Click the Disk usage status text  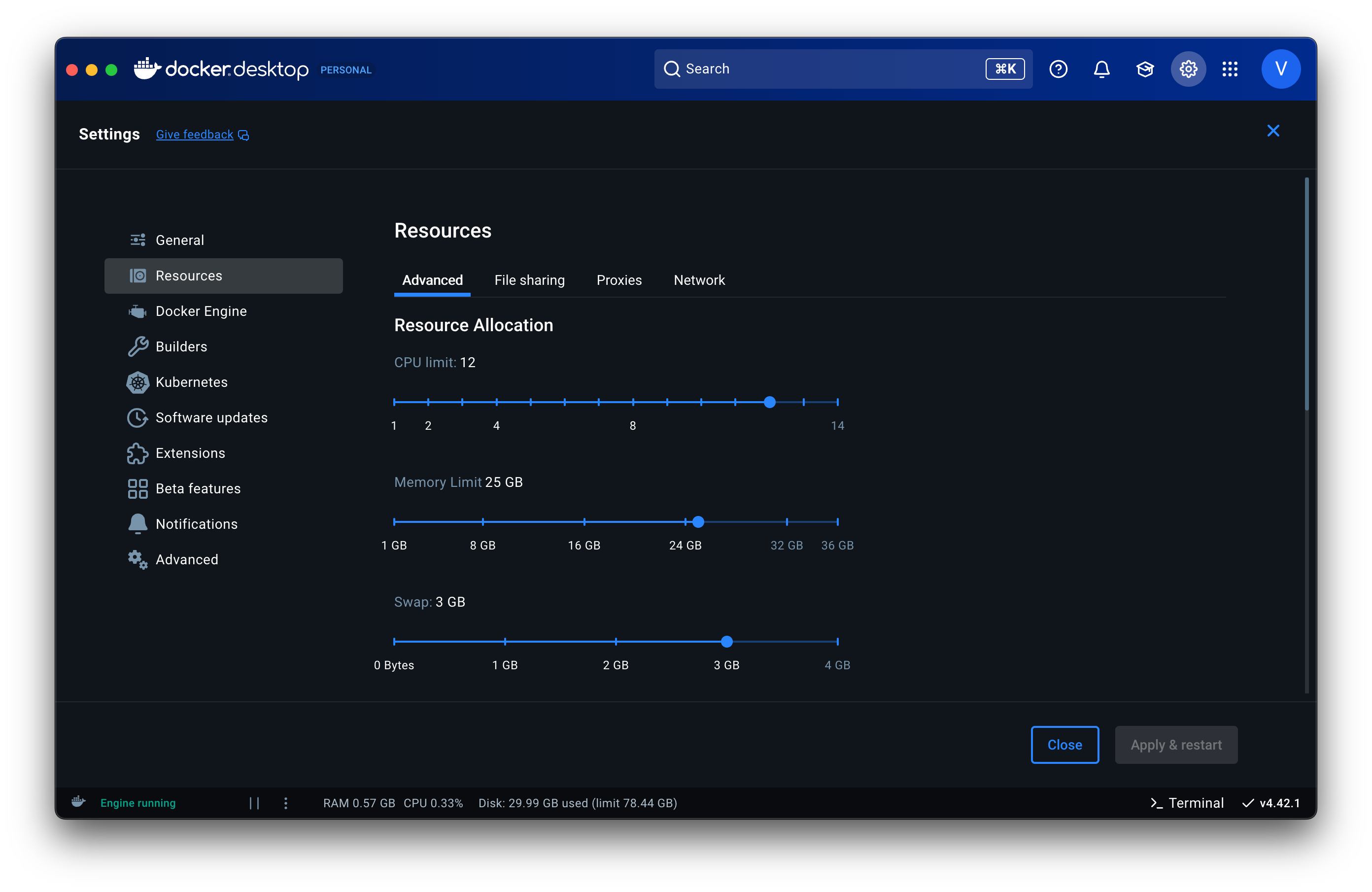578,803
